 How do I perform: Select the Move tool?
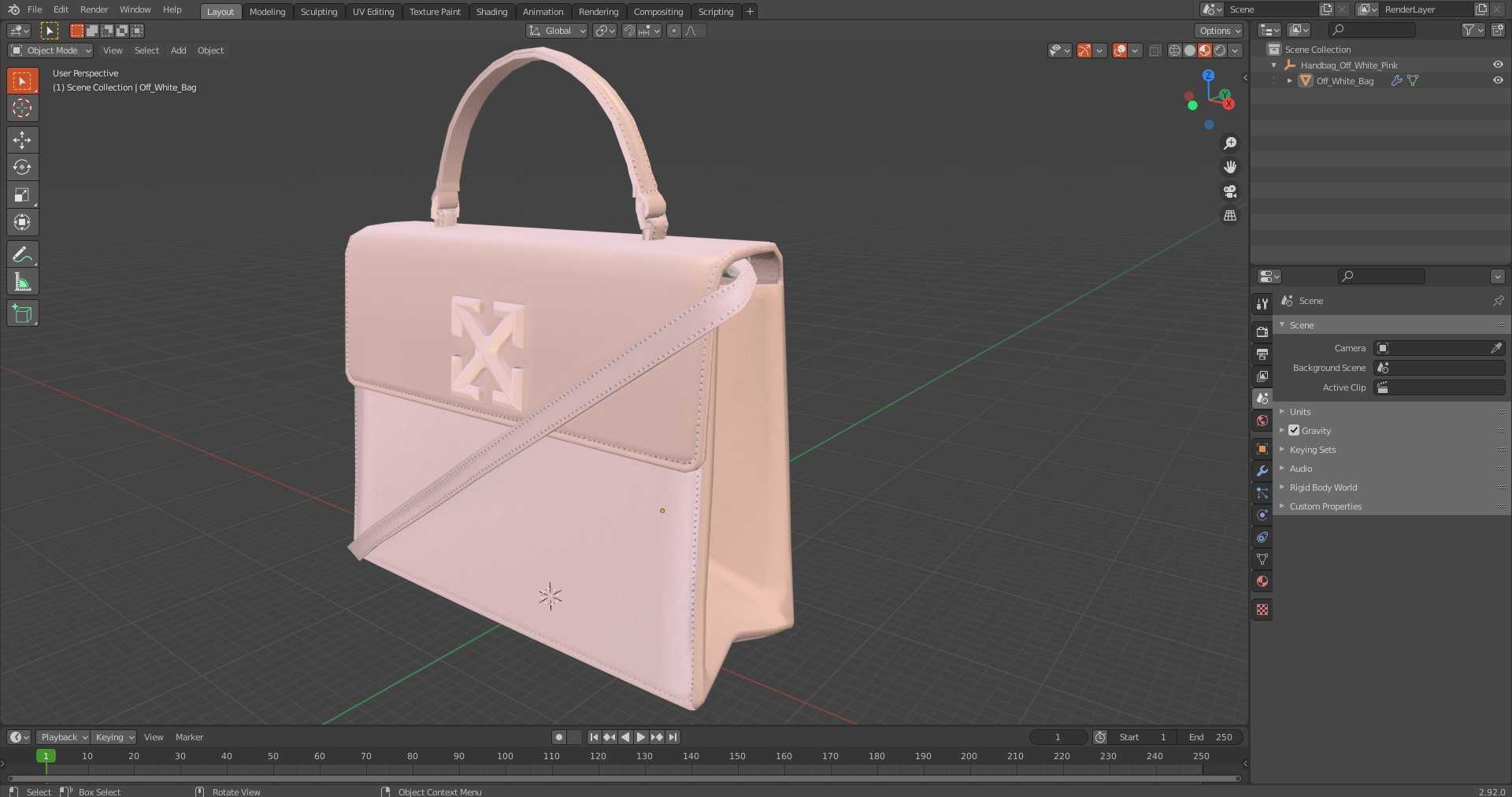[x=22, y=140]
